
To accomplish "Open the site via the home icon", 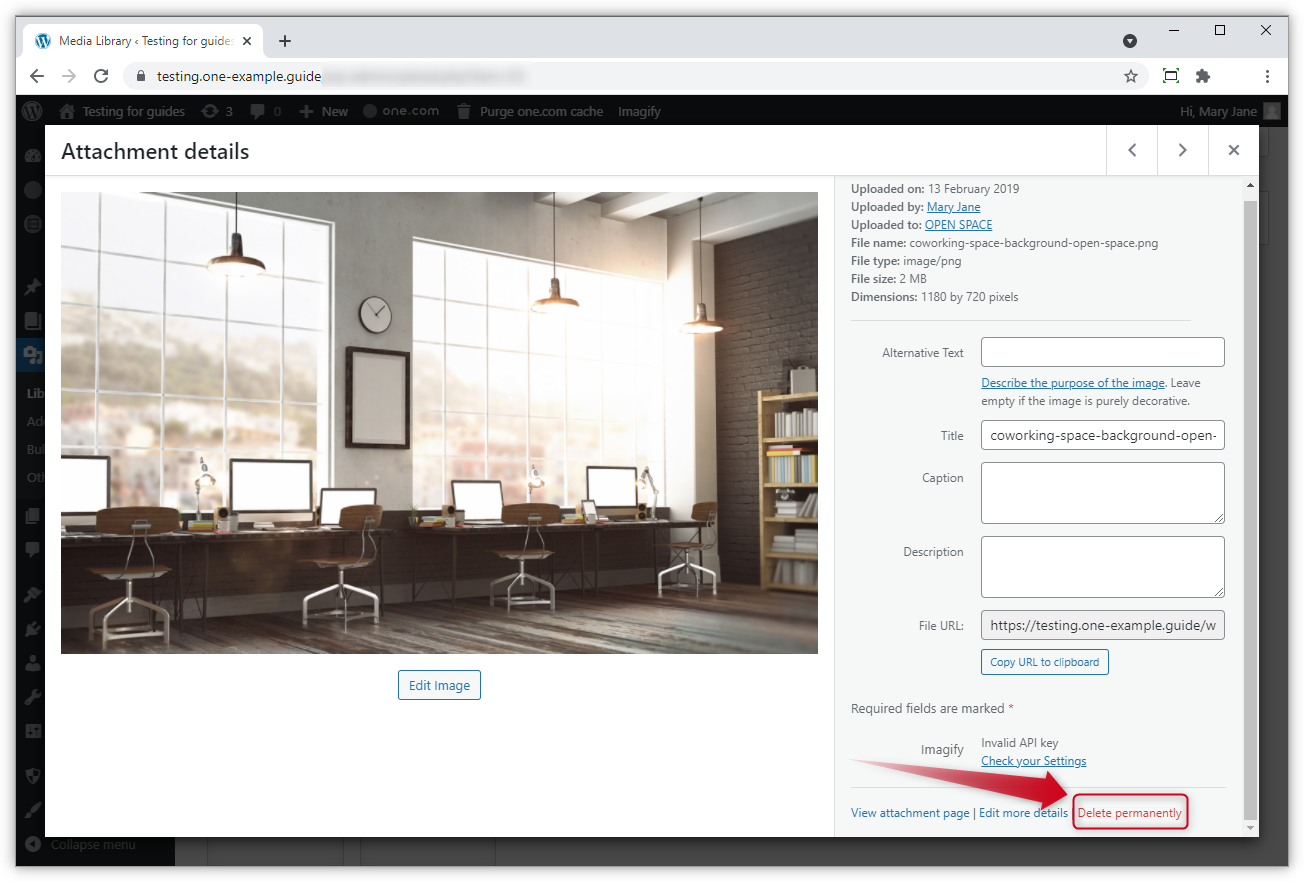I will pos(66,111).
